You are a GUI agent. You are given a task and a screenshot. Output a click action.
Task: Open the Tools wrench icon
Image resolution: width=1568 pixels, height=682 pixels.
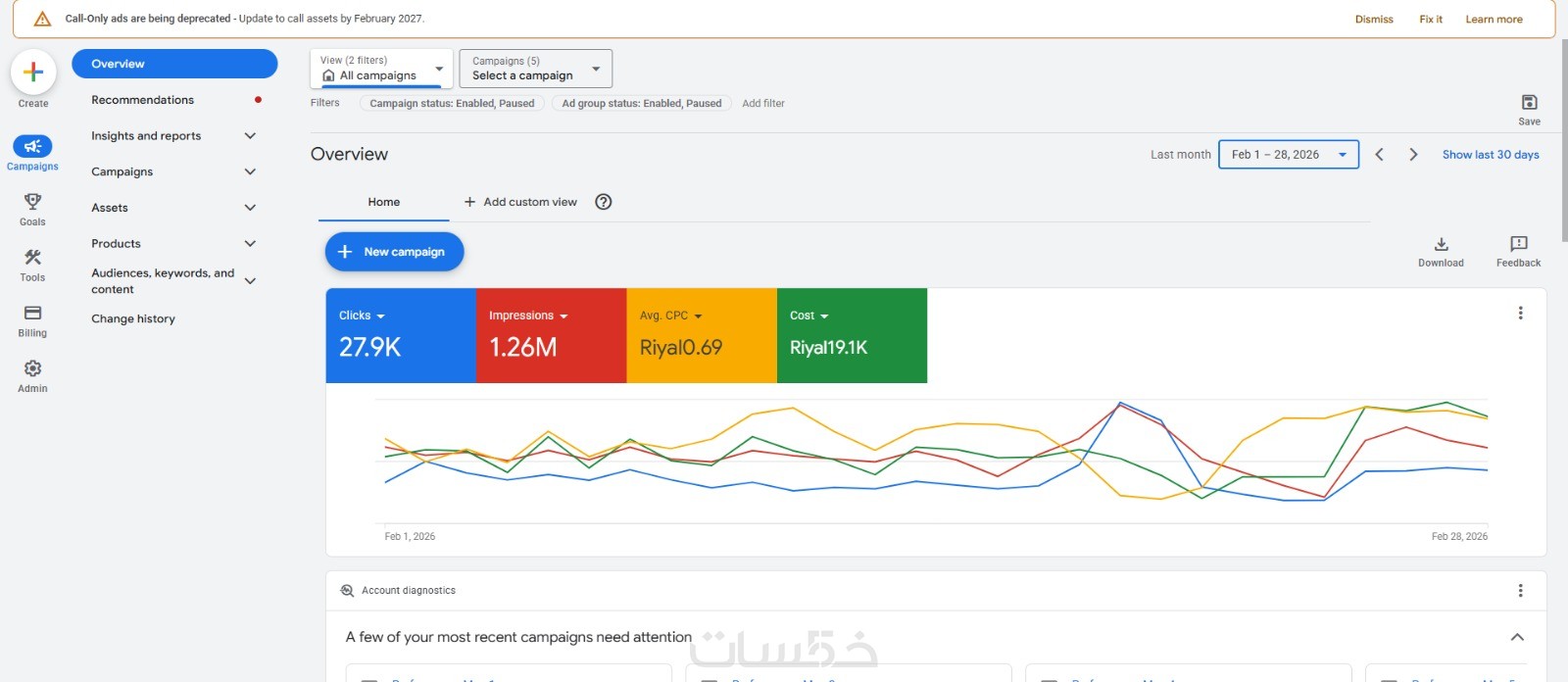pos(32,257)
